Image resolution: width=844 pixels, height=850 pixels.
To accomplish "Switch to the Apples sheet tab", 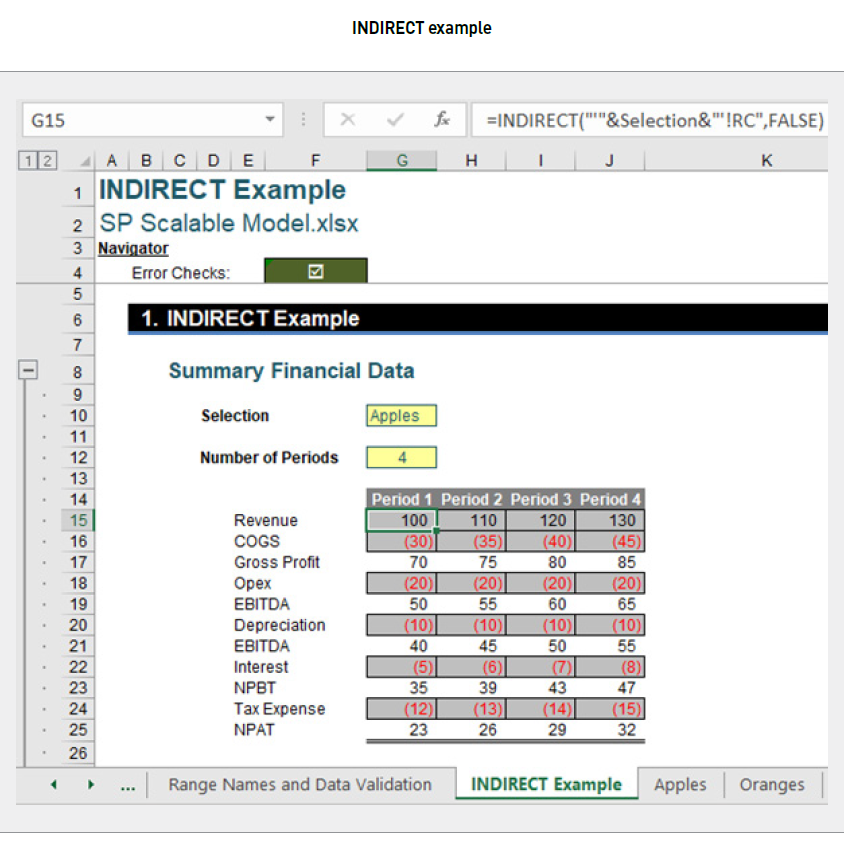I will [x=680, y=785].
